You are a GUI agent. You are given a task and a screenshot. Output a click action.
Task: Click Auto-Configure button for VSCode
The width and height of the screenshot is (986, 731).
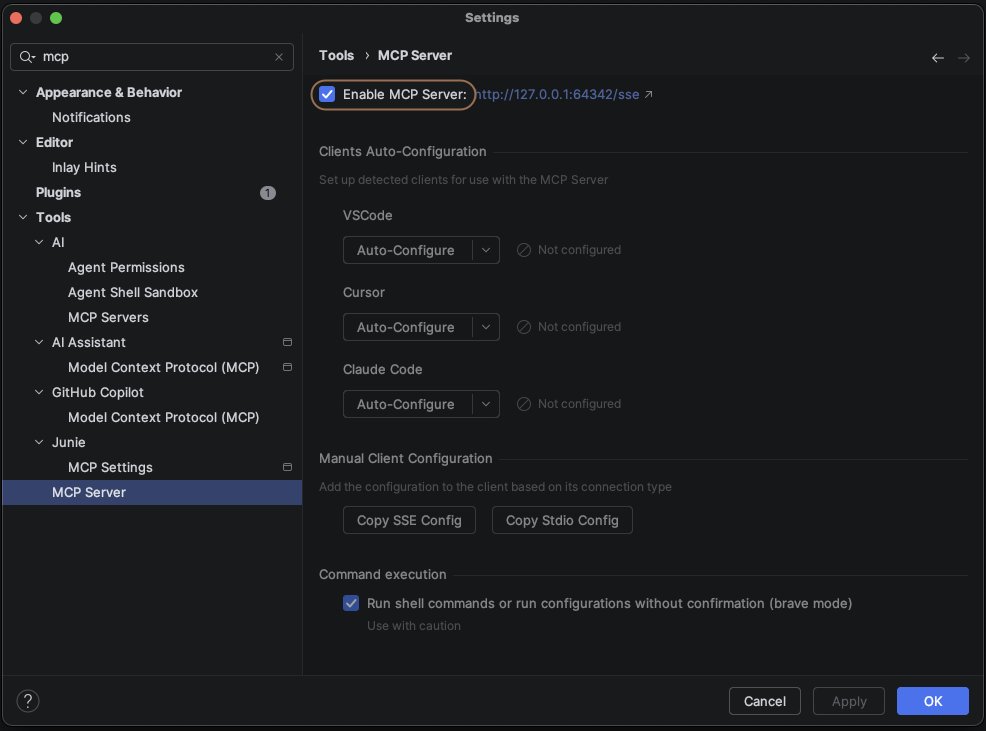407,250
